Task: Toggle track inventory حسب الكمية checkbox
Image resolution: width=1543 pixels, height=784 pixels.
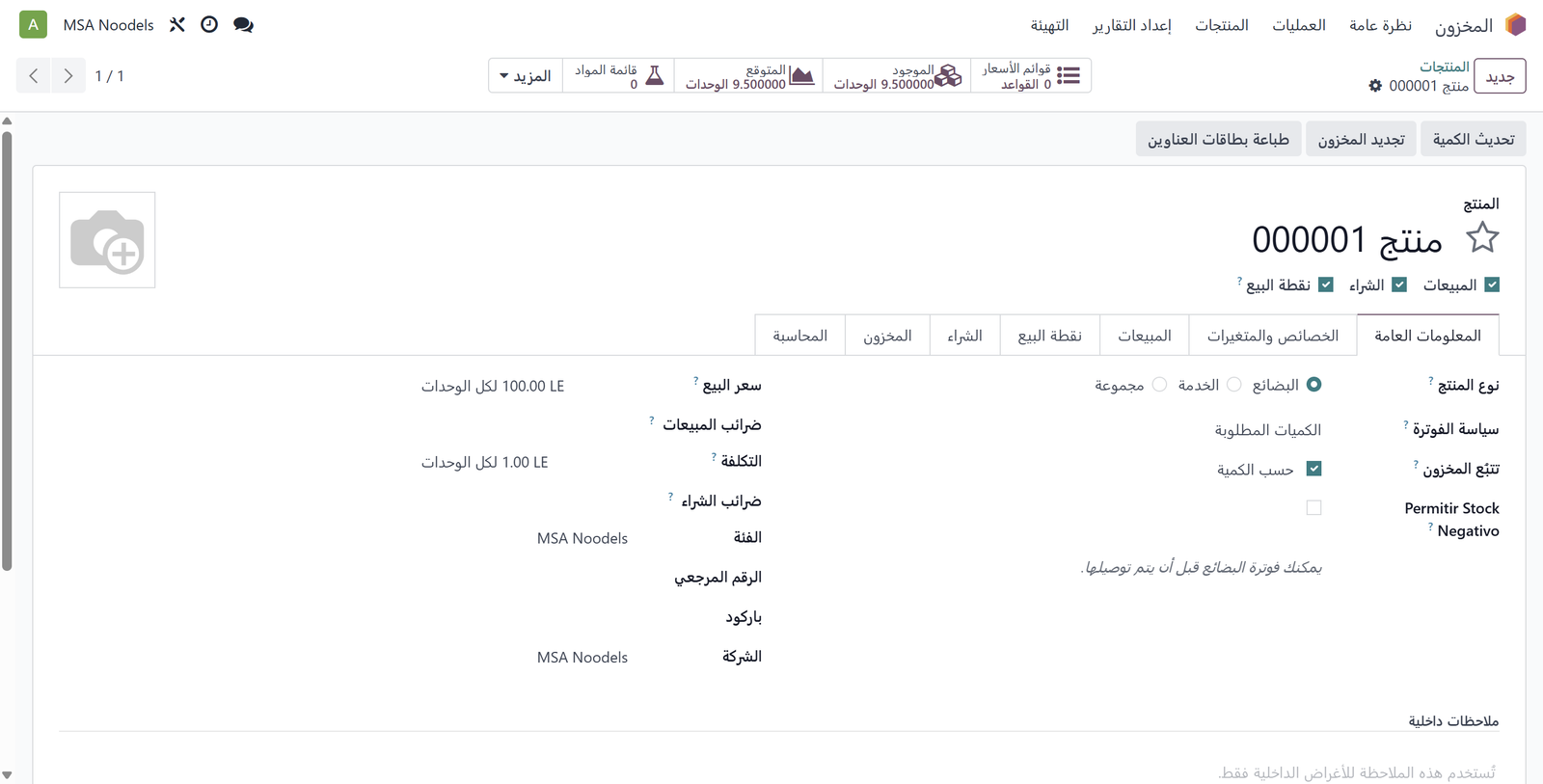Action: pos(1313,469)
